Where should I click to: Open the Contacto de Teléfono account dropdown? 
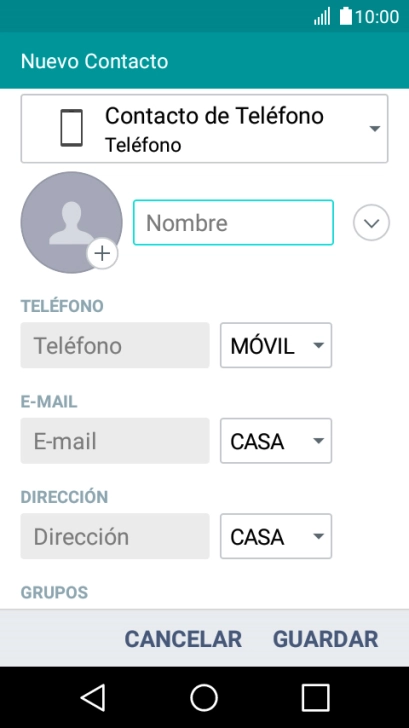204,129
